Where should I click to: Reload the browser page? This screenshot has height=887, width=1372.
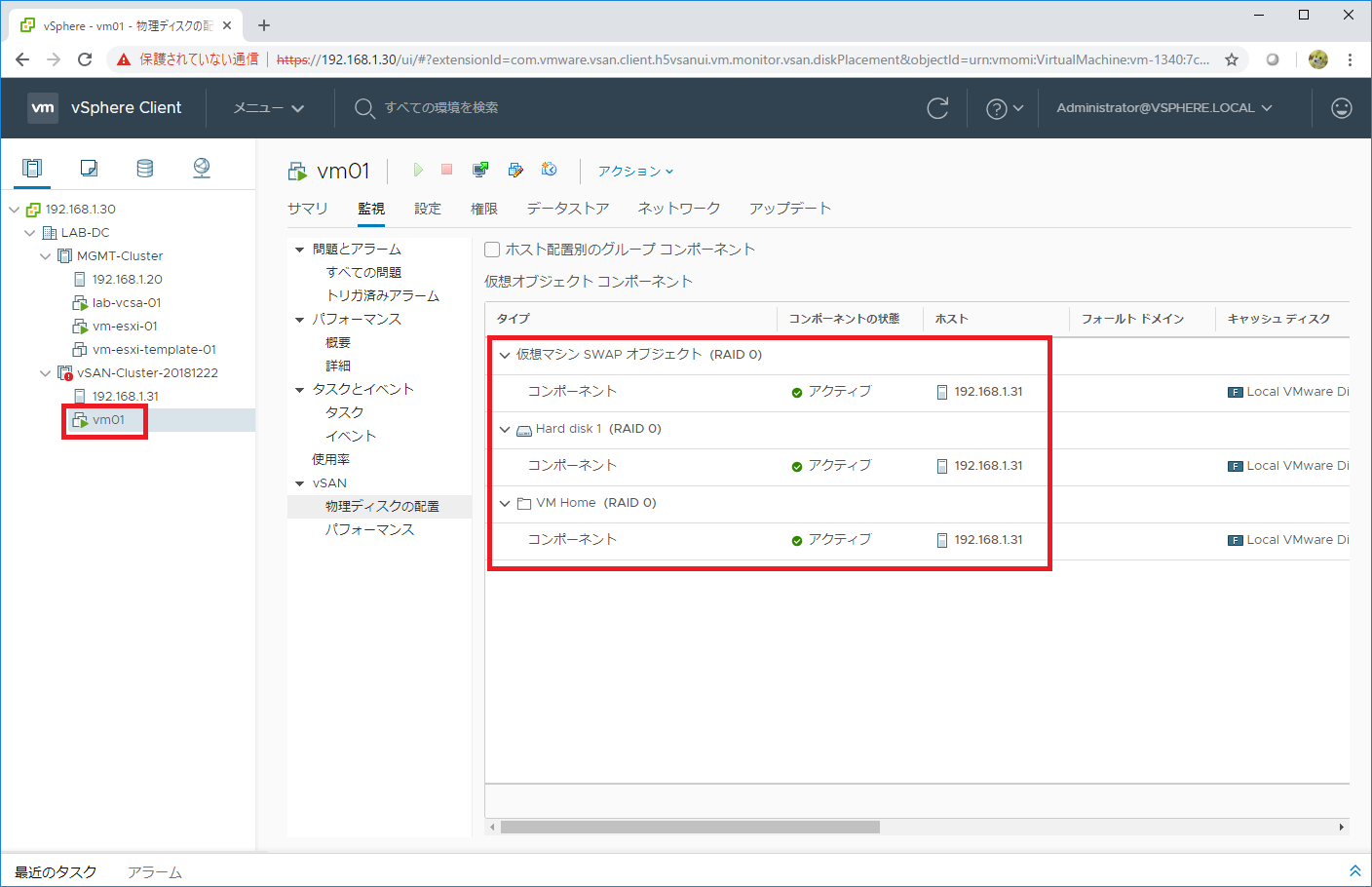click(x=85, y=59)
